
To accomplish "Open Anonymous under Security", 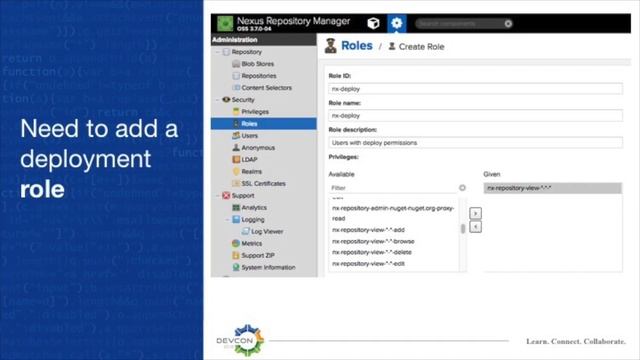I will (258, 148).
